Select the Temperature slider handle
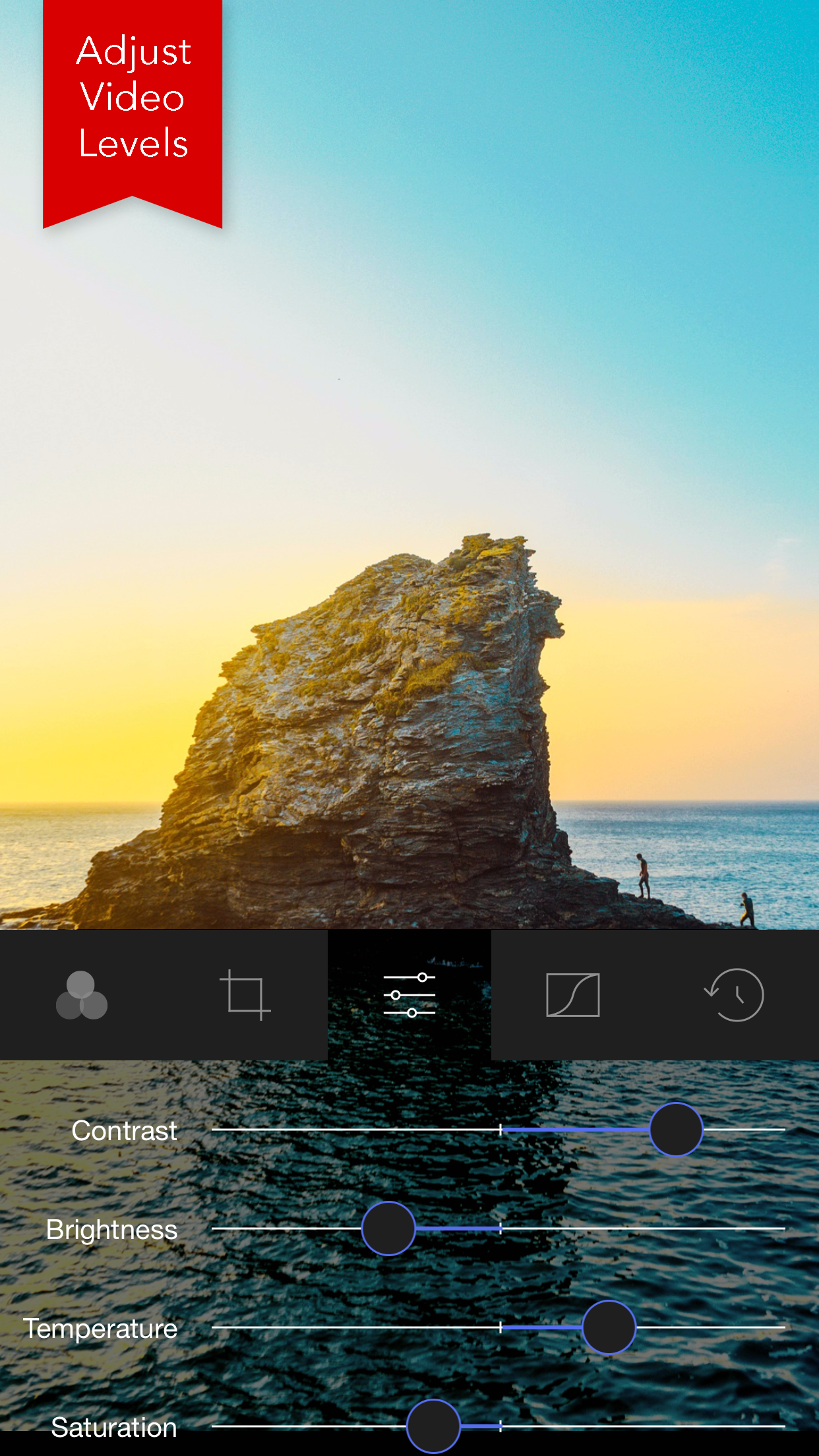The image size is (819, 1456). [609, 1327]
